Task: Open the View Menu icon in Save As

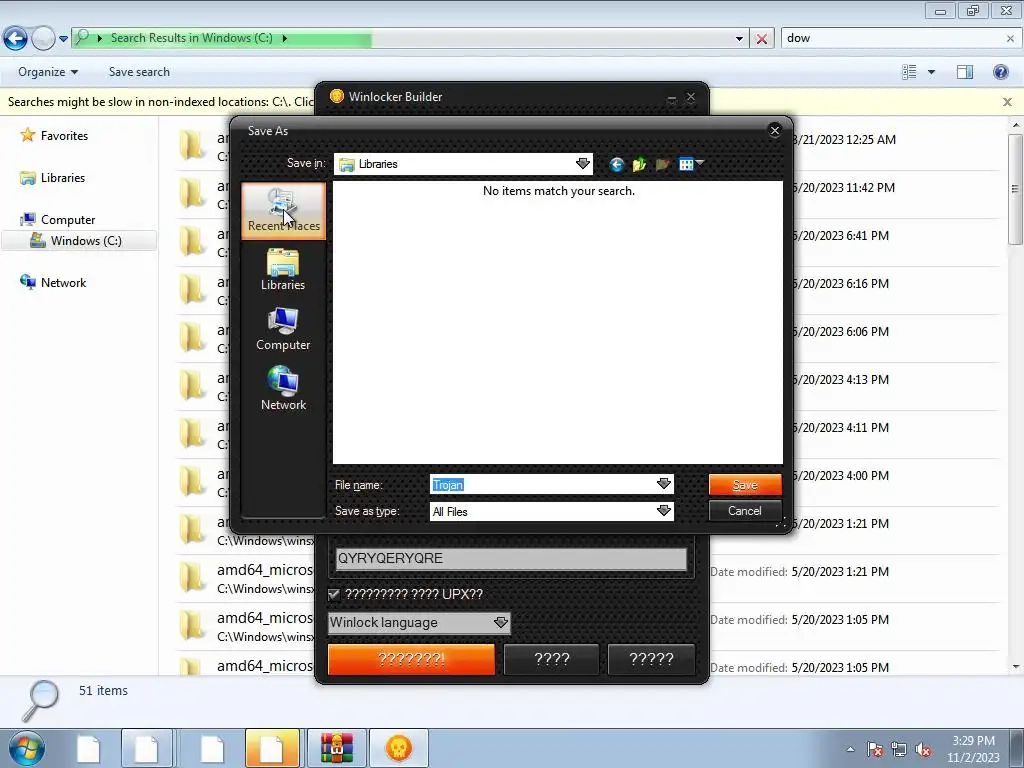Action: (x=690, y=164)
